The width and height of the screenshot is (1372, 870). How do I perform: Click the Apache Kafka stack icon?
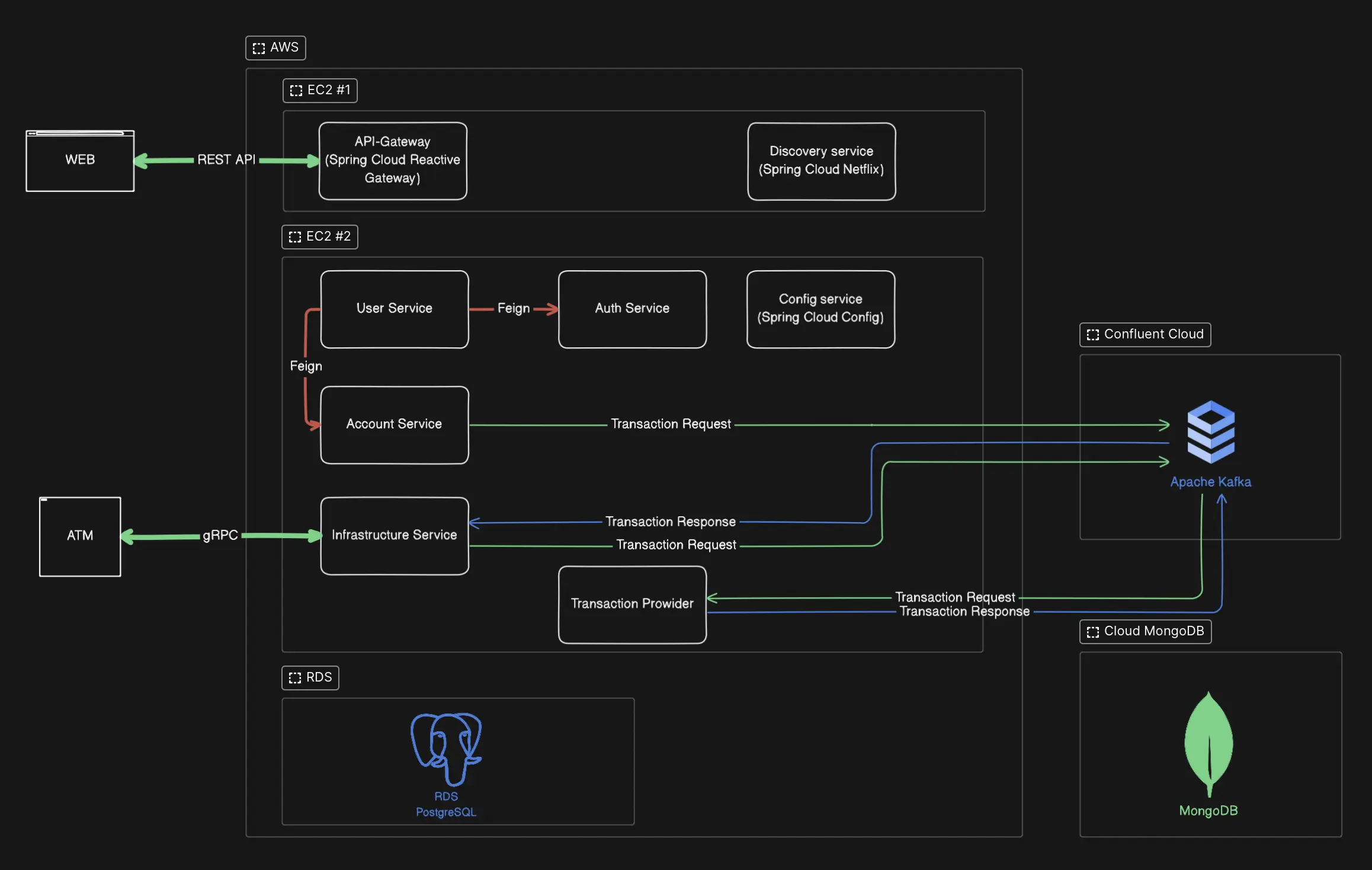click(1211, 432)
